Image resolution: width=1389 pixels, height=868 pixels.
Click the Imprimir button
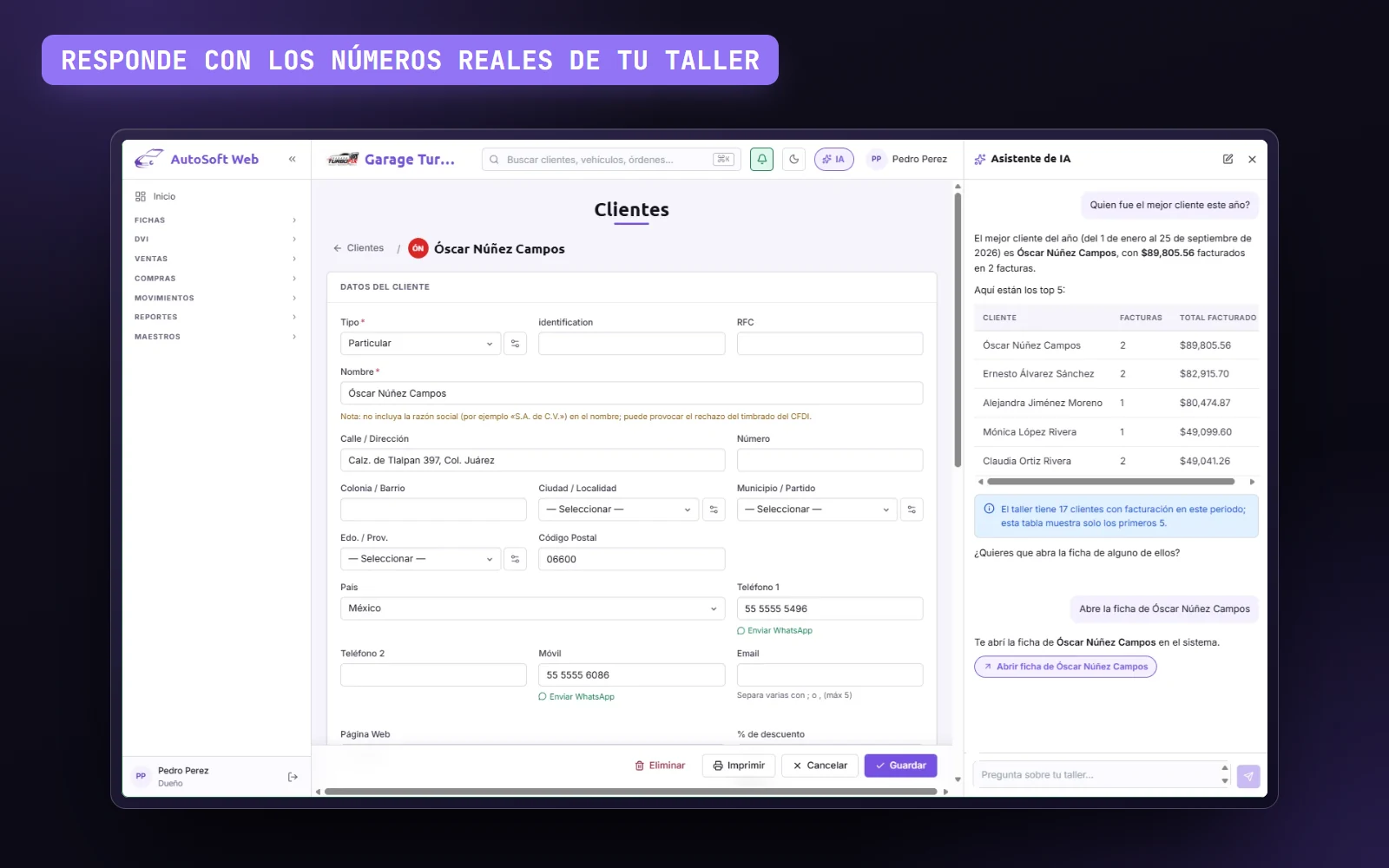738,766
